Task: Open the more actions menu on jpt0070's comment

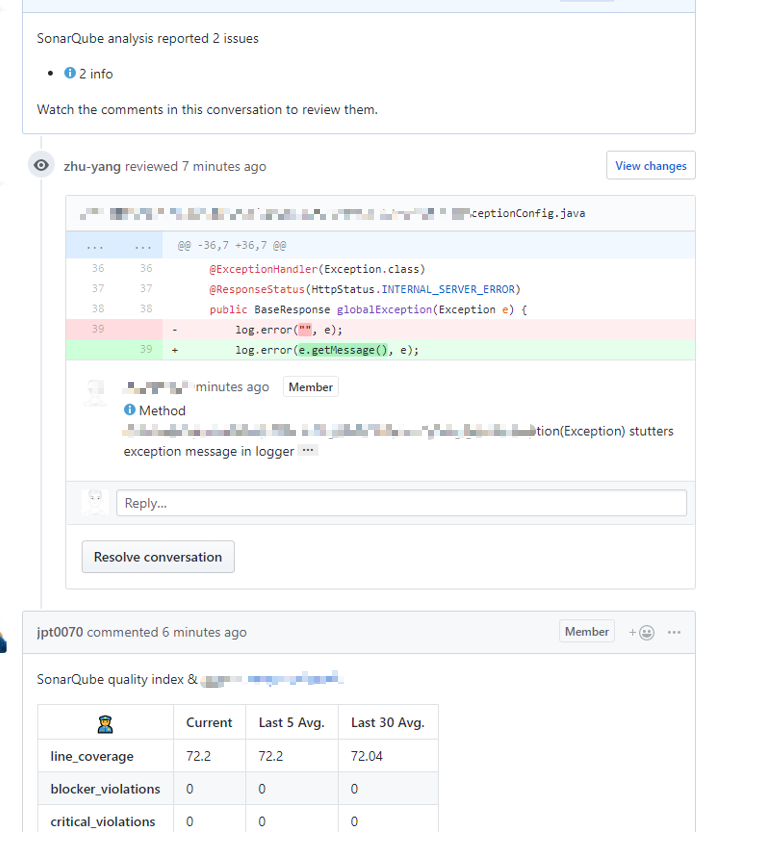Action: tap(674, 632)
